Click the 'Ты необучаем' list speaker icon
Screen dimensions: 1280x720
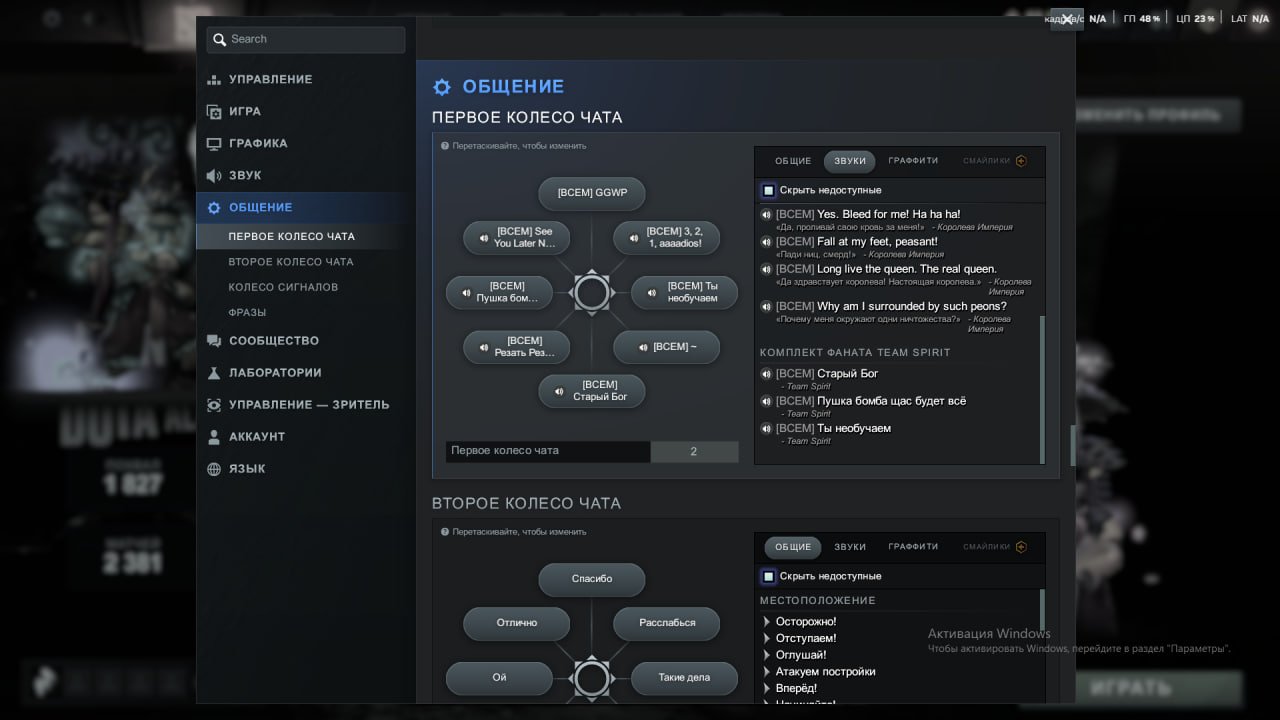tap(767, 429)
